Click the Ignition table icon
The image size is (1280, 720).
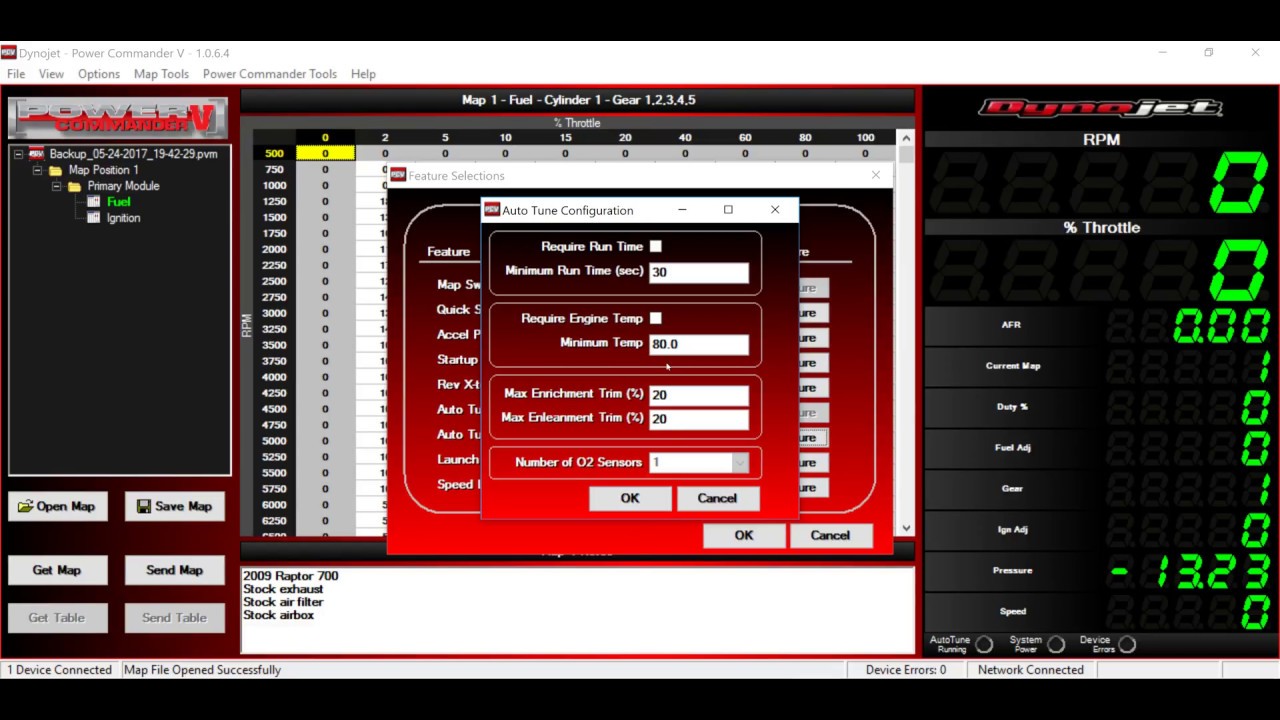point(94,218)
